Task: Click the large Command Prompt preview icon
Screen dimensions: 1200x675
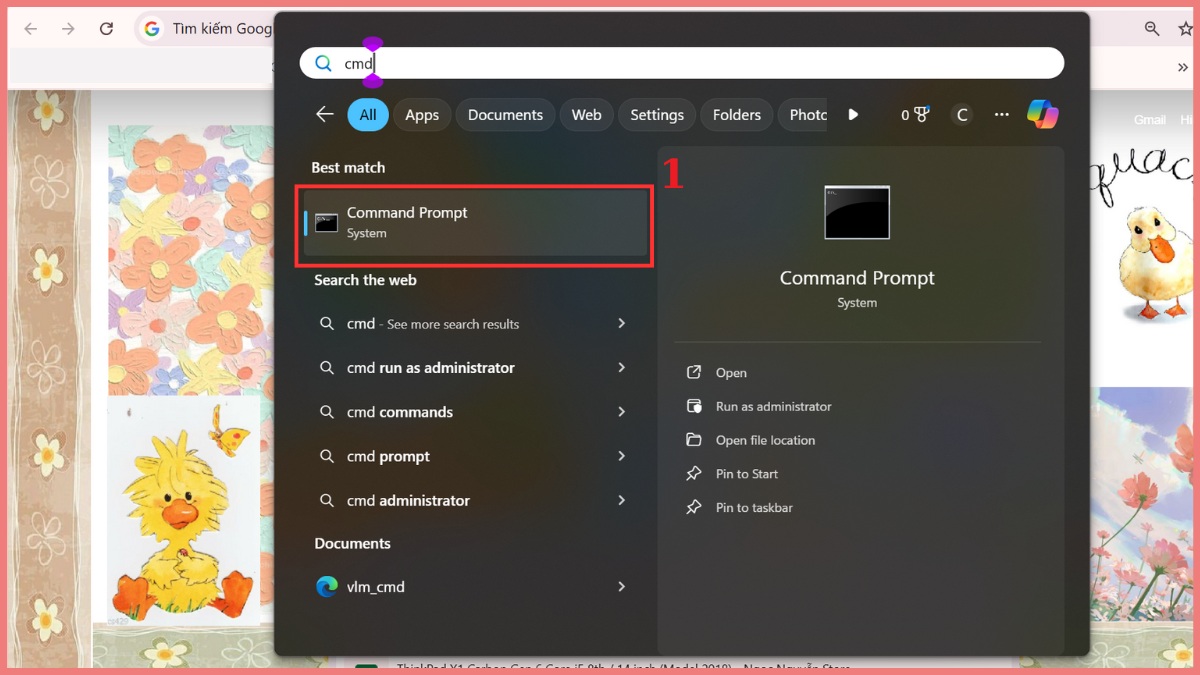Action: [x=856, y=213]
